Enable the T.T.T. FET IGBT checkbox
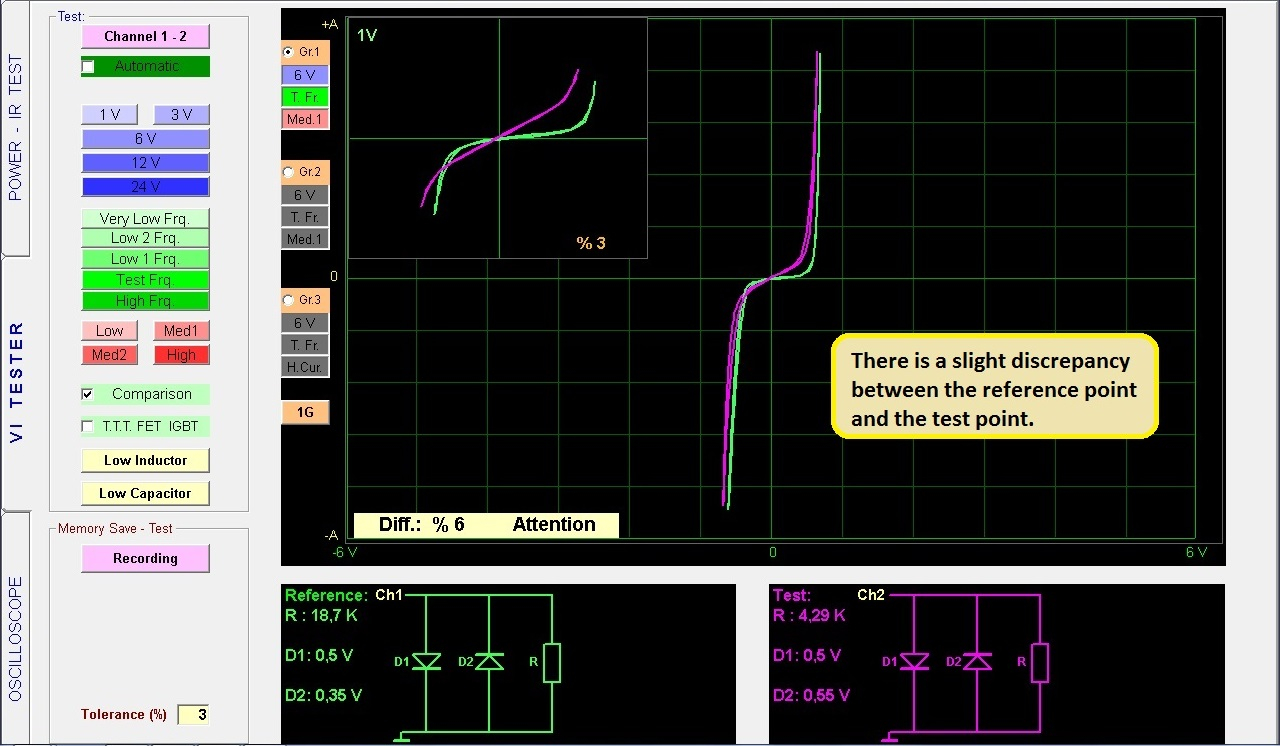Screen dimensions: 1280x746 [x=88, y=427]
